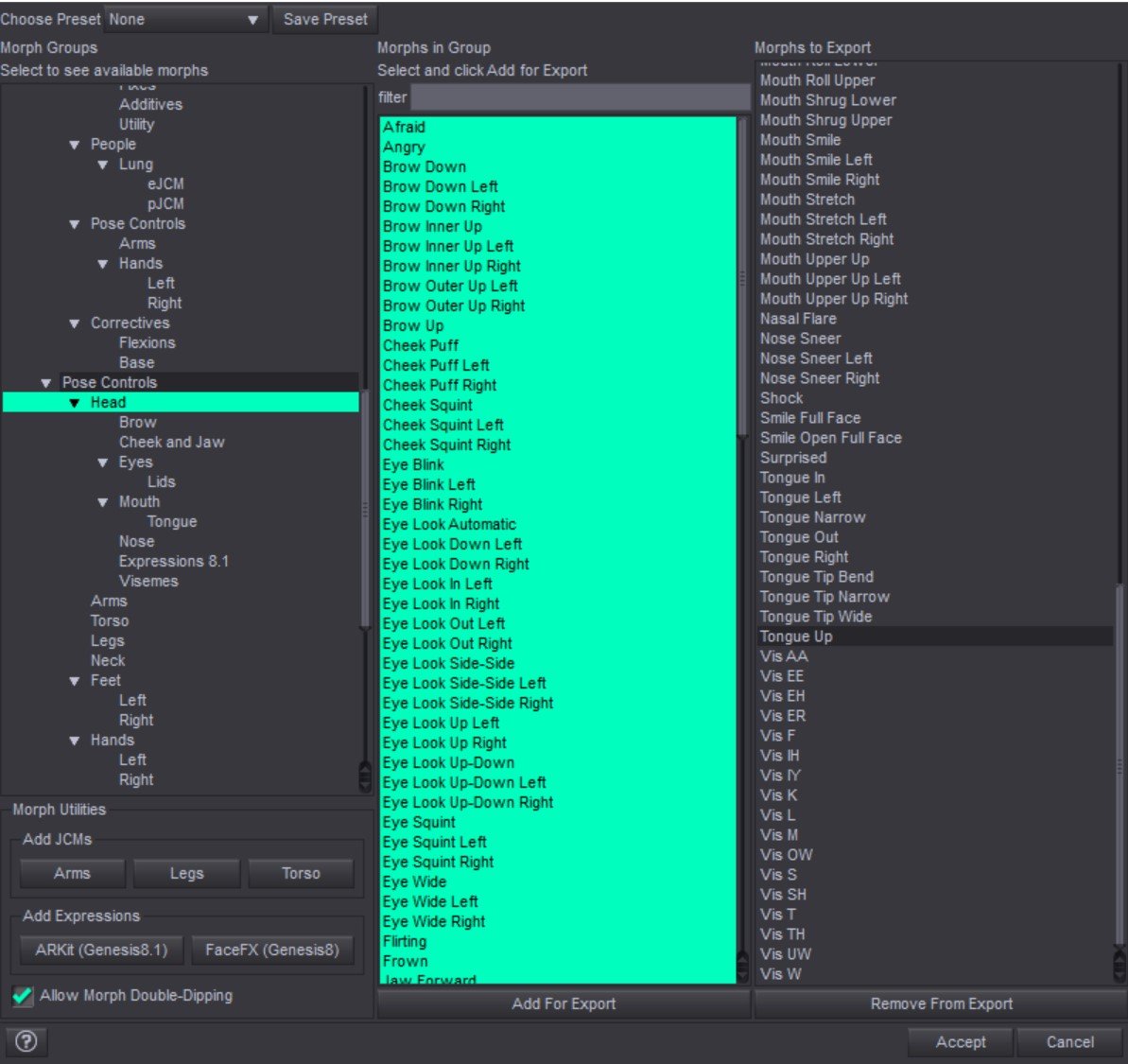The width and height of the screenshot is (1128, 1064).
Task: Add ARKit (Genesis8.1) expressions
Action: 101,950
